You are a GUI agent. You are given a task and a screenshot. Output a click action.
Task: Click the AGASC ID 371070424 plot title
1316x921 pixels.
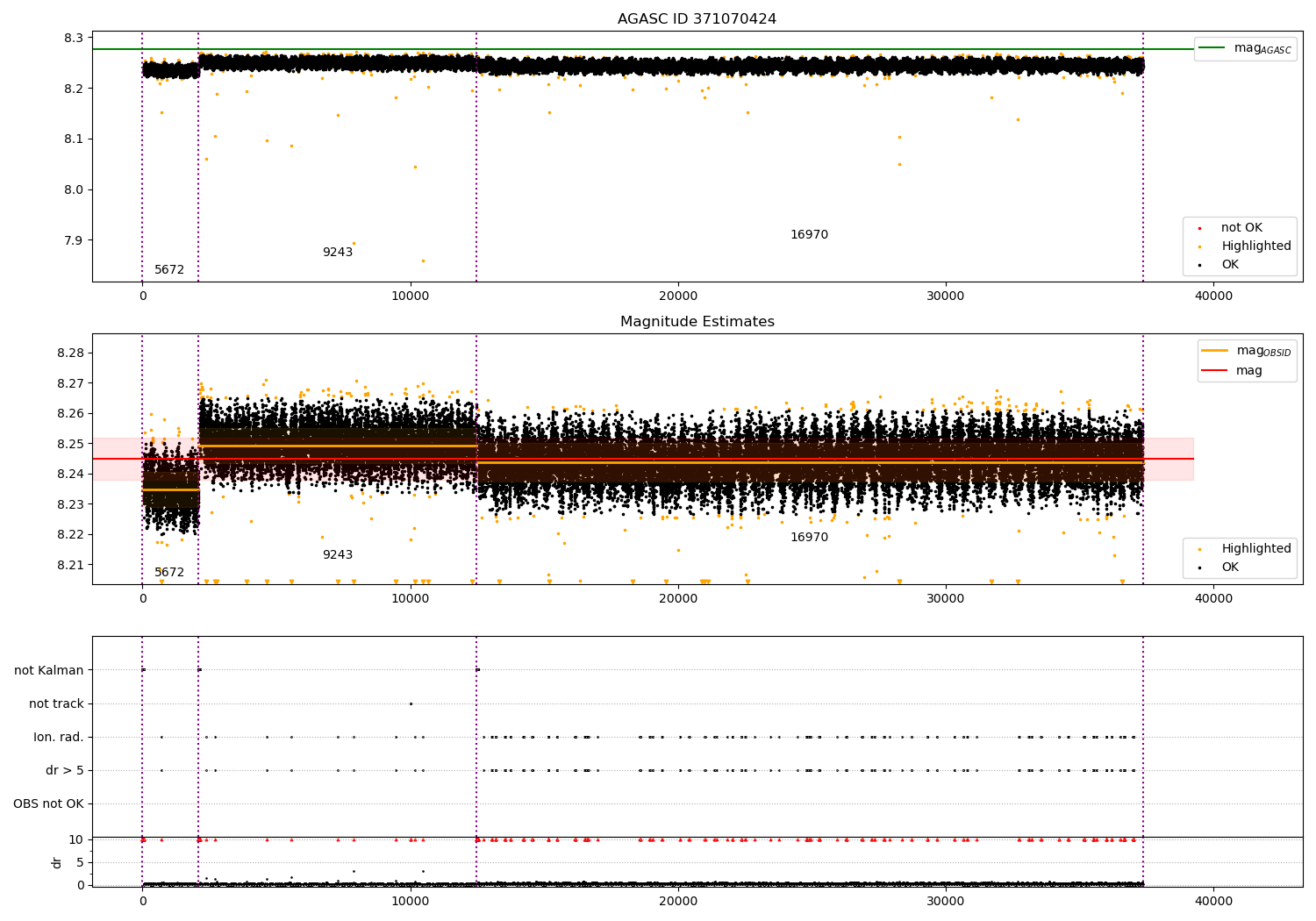697,19
